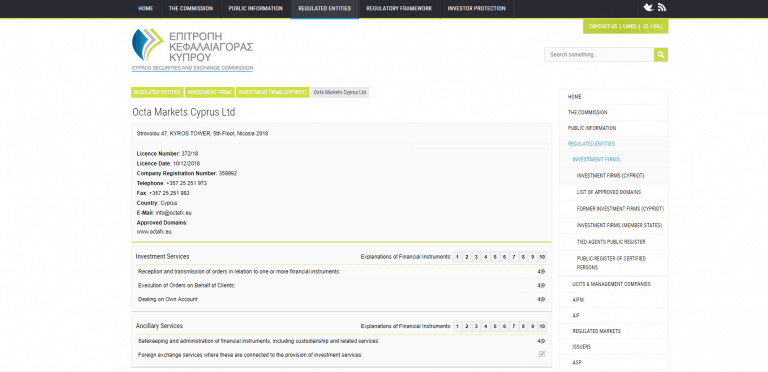Click CONTACT US link

602,26
